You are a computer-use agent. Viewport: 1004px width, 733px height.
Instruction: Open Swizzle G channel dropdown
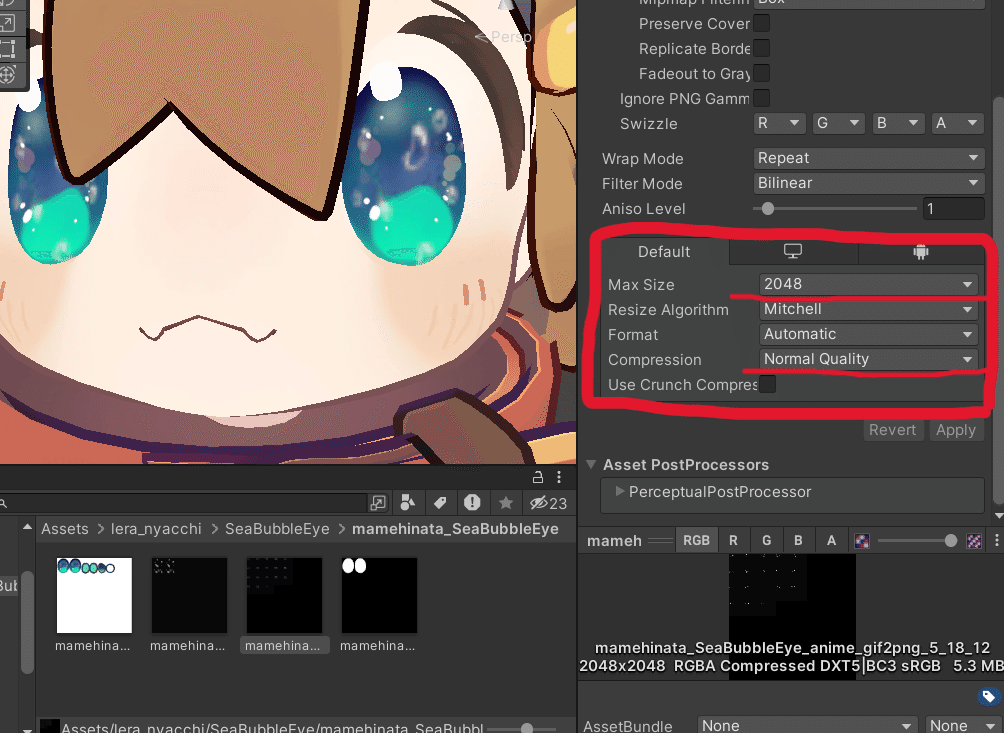pyautogui.click(x=839, y=123)
